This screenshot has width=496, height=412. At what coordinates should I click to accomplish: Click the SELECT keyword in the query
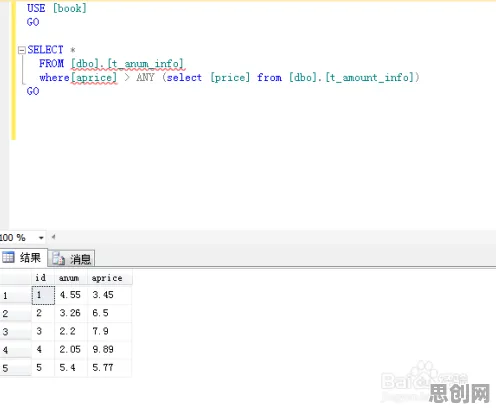(45, 50)
